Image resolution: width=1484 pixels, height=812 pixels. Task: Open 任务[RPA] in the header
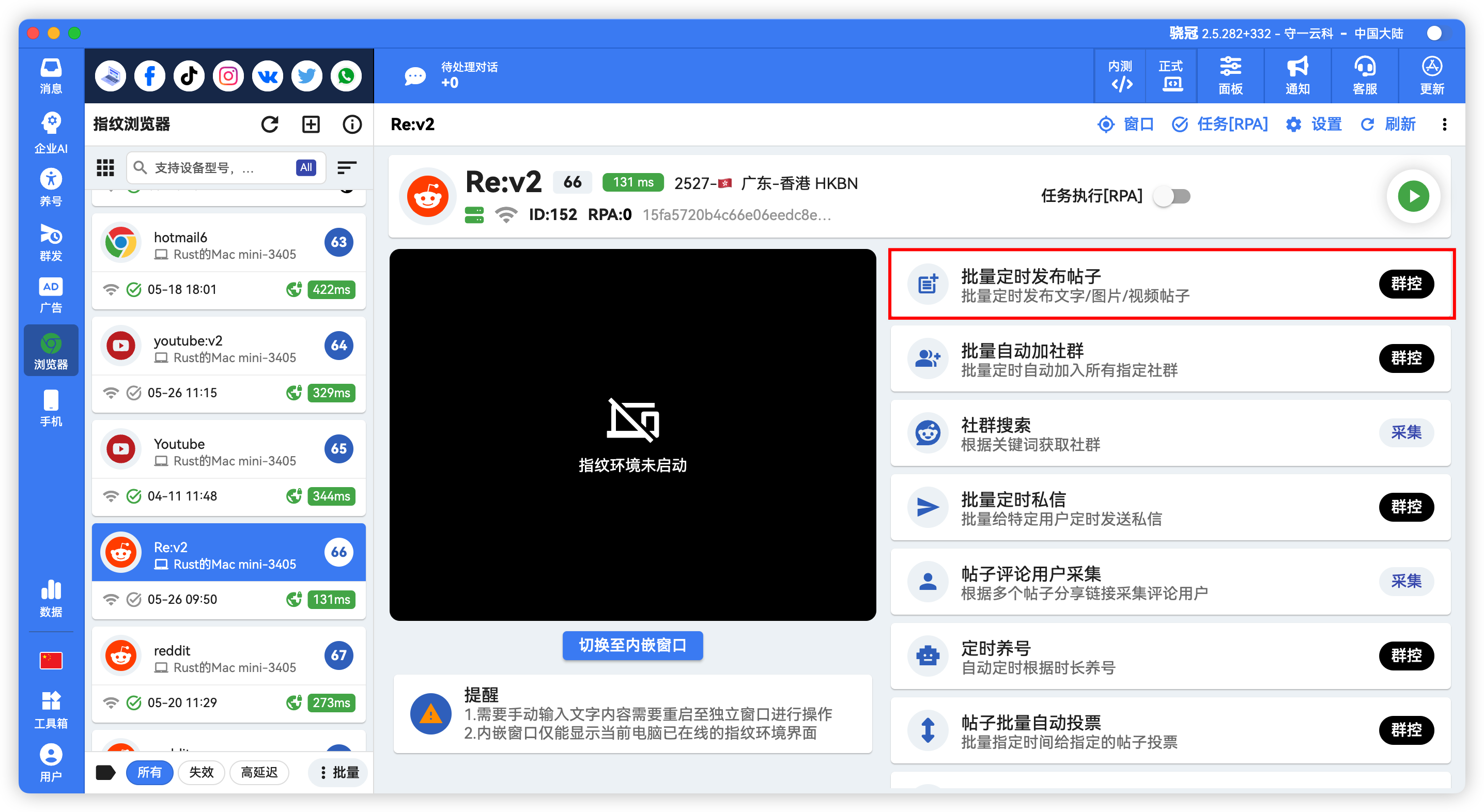[1219, 124]
